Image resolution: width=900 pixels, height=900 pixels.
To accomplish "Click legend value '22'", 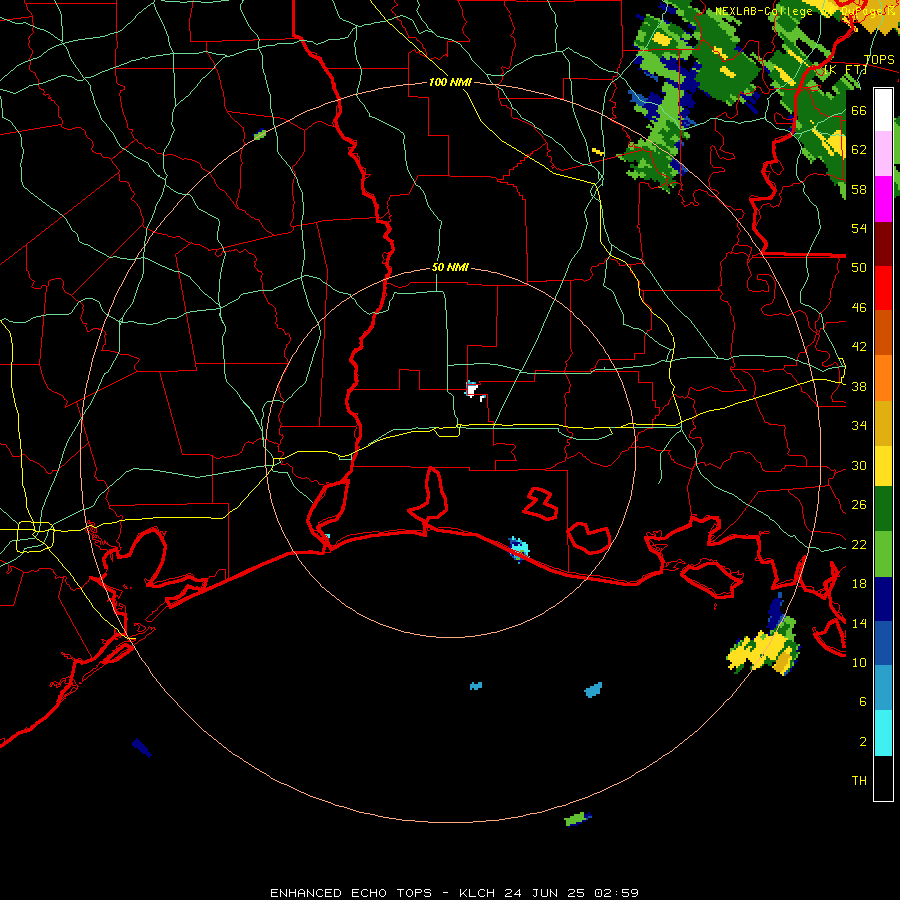I will pyautogui.click(x=859, y=544).
